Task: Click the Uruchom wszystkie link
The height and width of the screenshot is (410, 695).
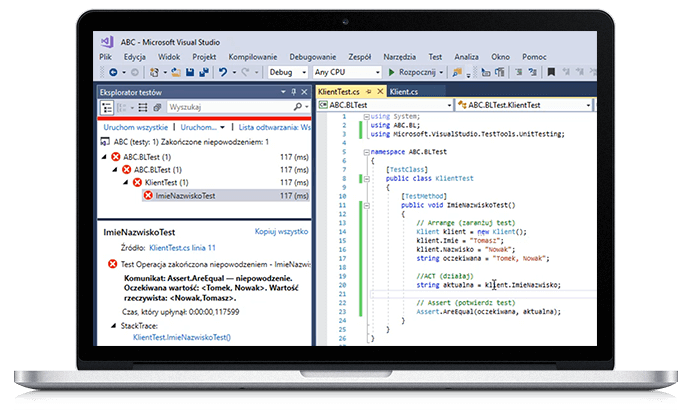Action: click(x=135, y=128)
